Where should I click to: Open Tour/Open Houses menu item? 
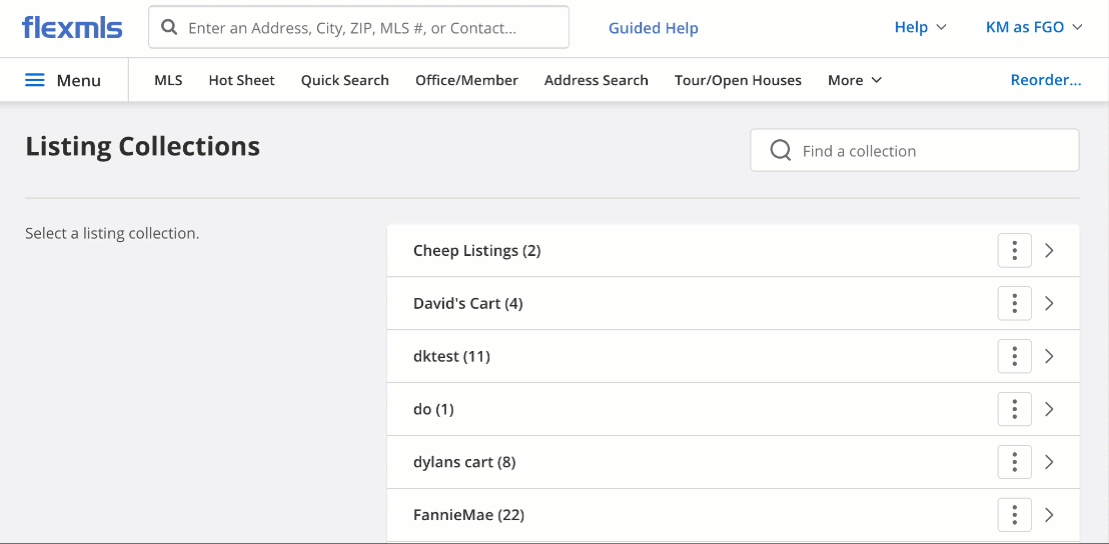[x=738, y=80]
